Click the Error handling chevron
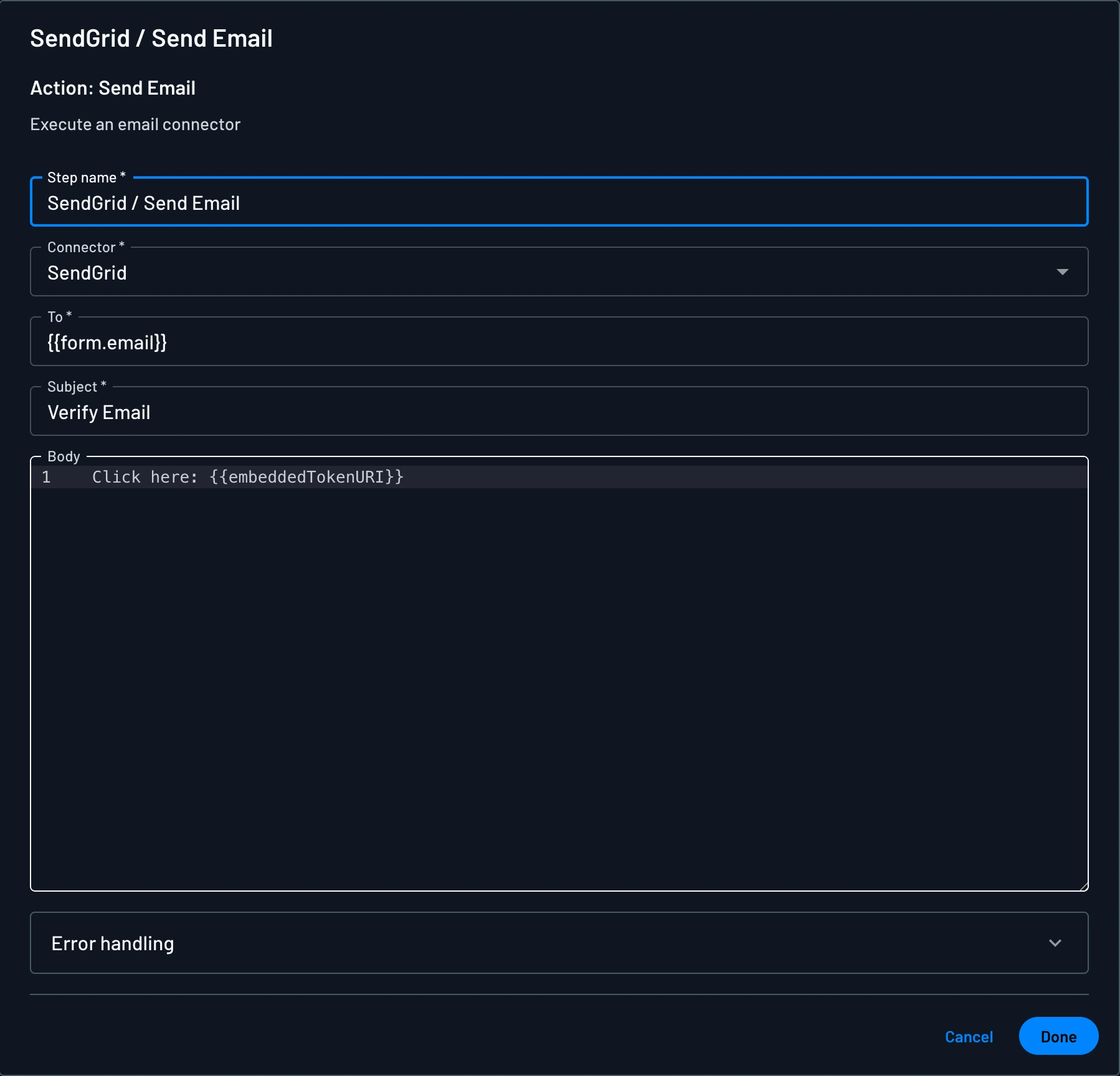The image size is (1120, 1076). [1054, 943]
